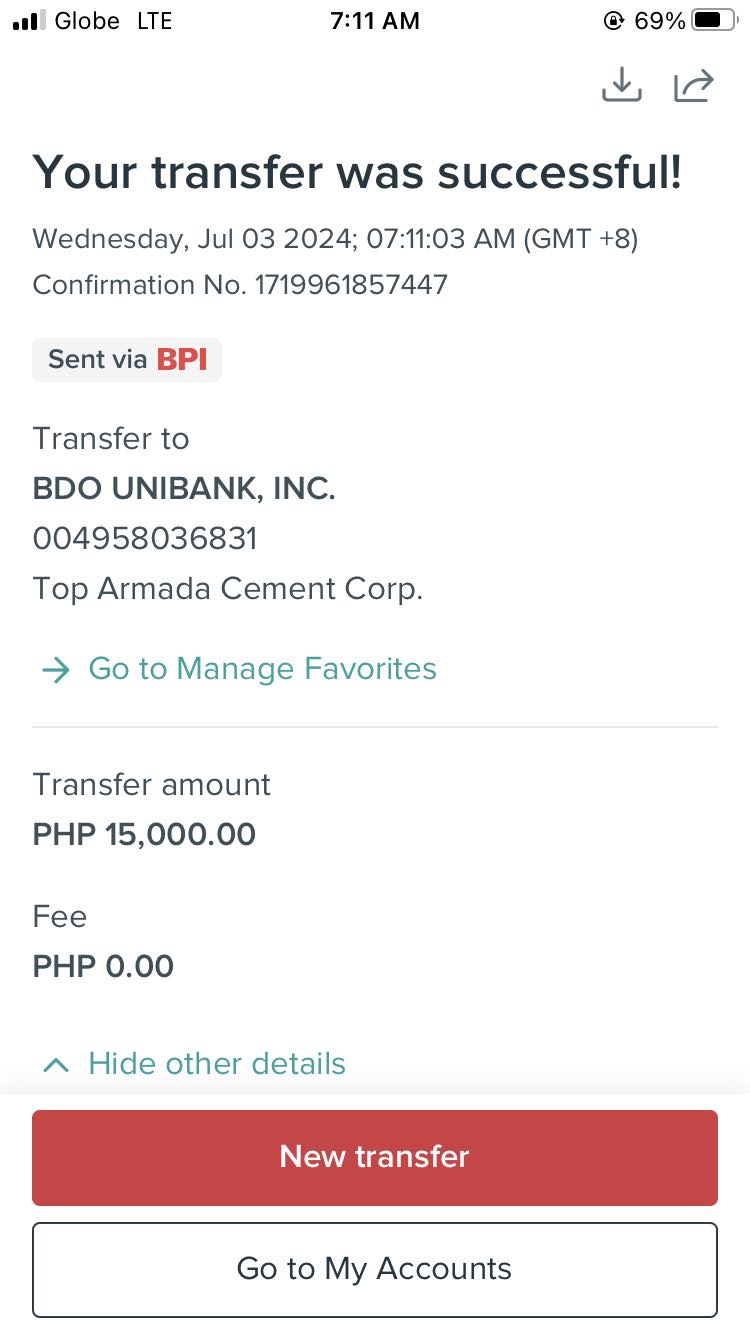Tap the transfer amount PHP 15,000.00
The width and height of the screenshot is (750, 1334).
coord(144,834)
